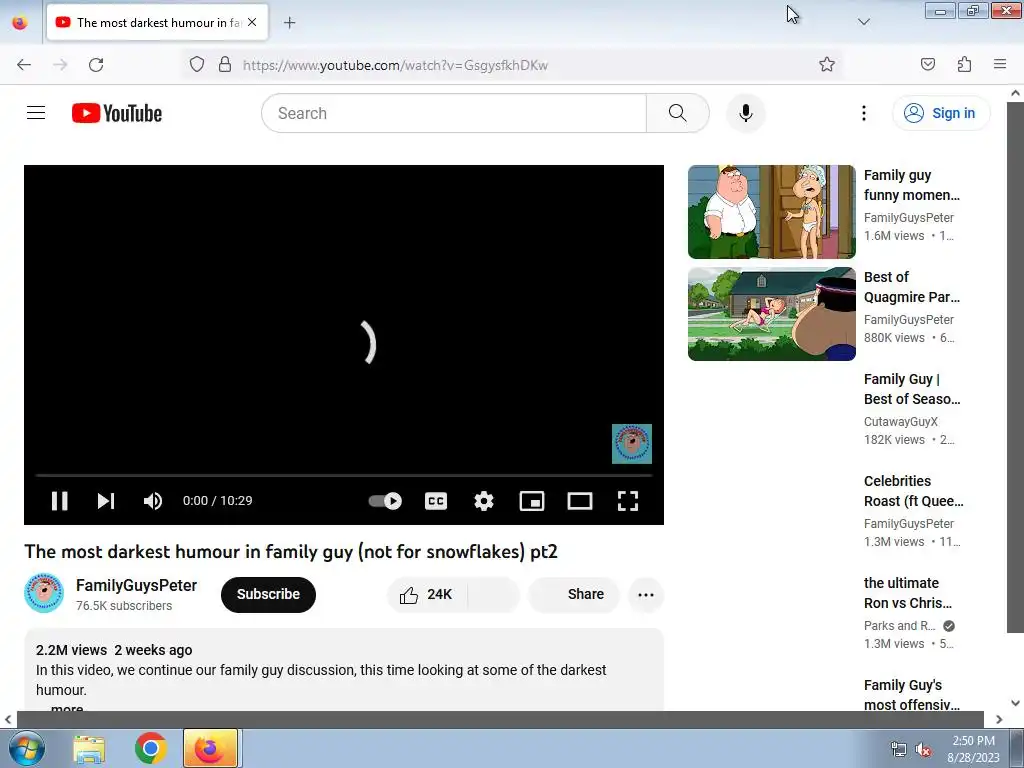Click the Sign in button
Screen dimensions: 1024x768
click(x=941, y=113)
